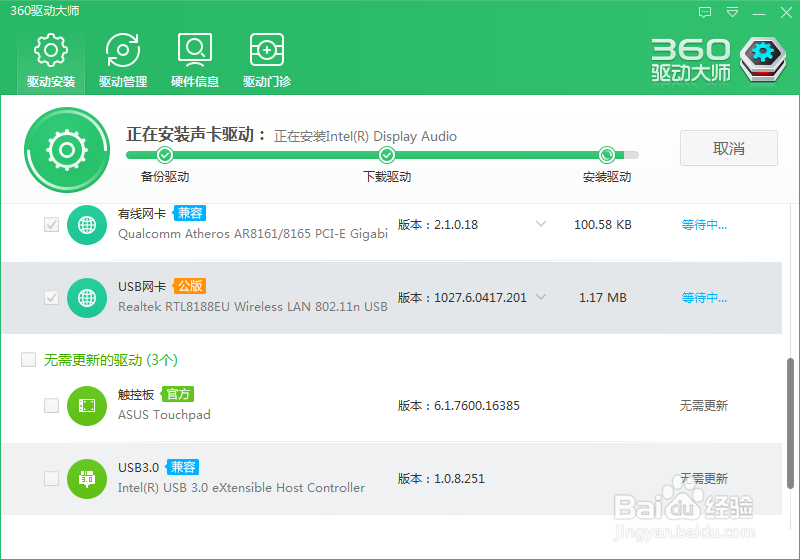Click version 1.0.8.251 text

click(459, 479)
